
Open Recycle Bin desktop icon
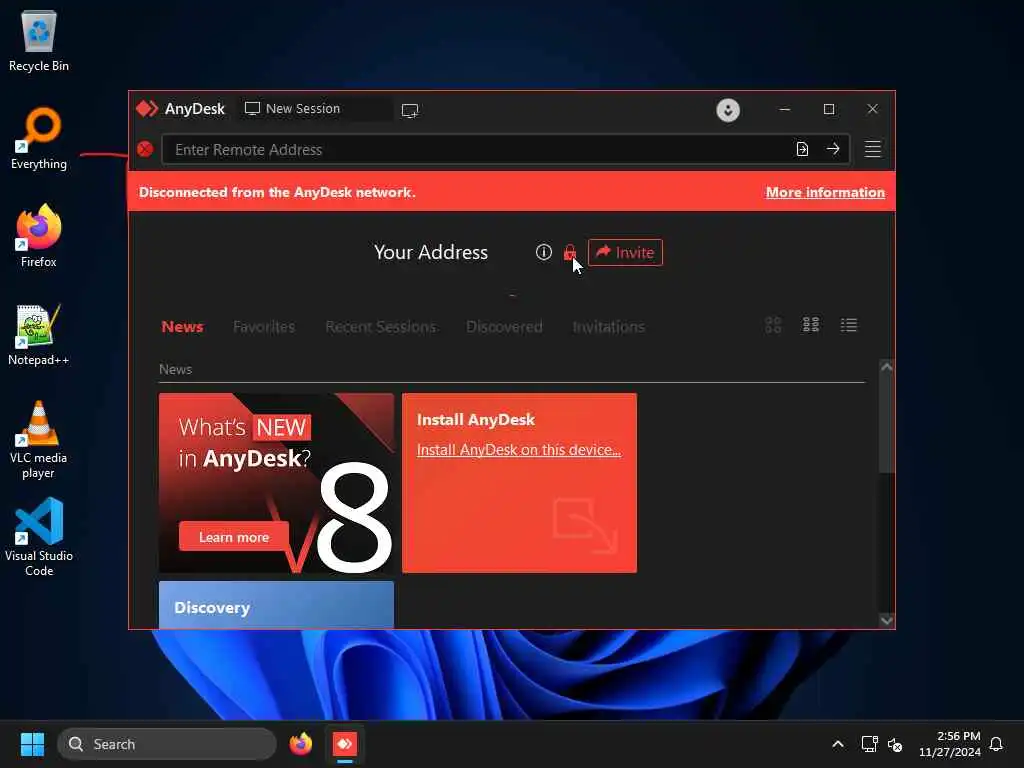[x=39, y=41]
